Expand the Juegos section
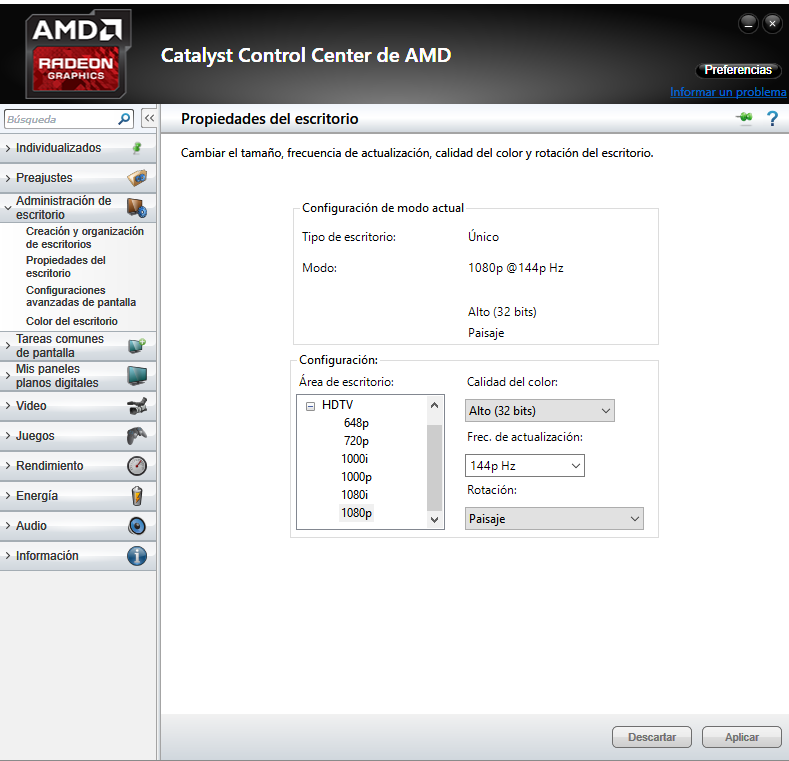Viewport: 789px width, 761px height. pos(8,436)
